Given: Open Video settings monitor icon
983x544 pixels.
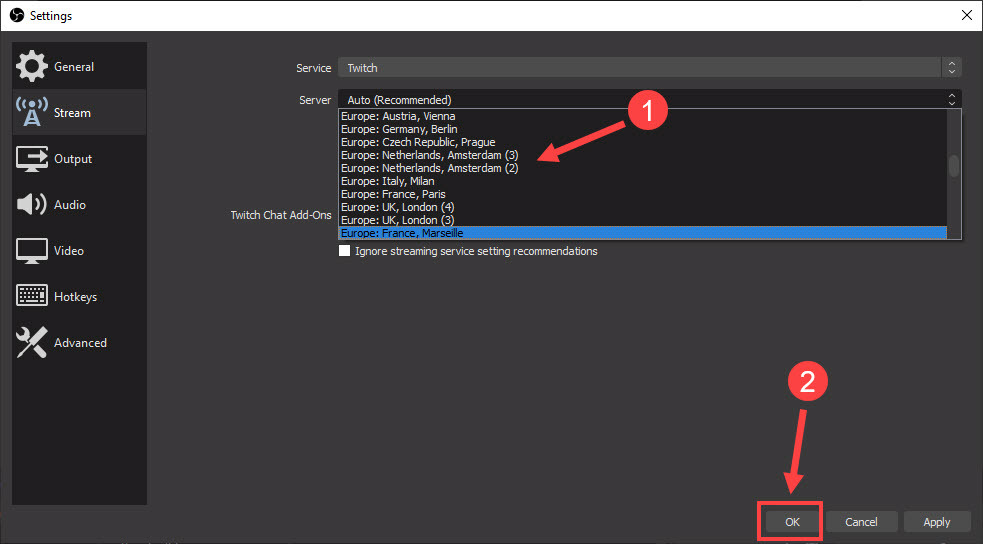Looking at the screenshot, I should click(32, 251).
